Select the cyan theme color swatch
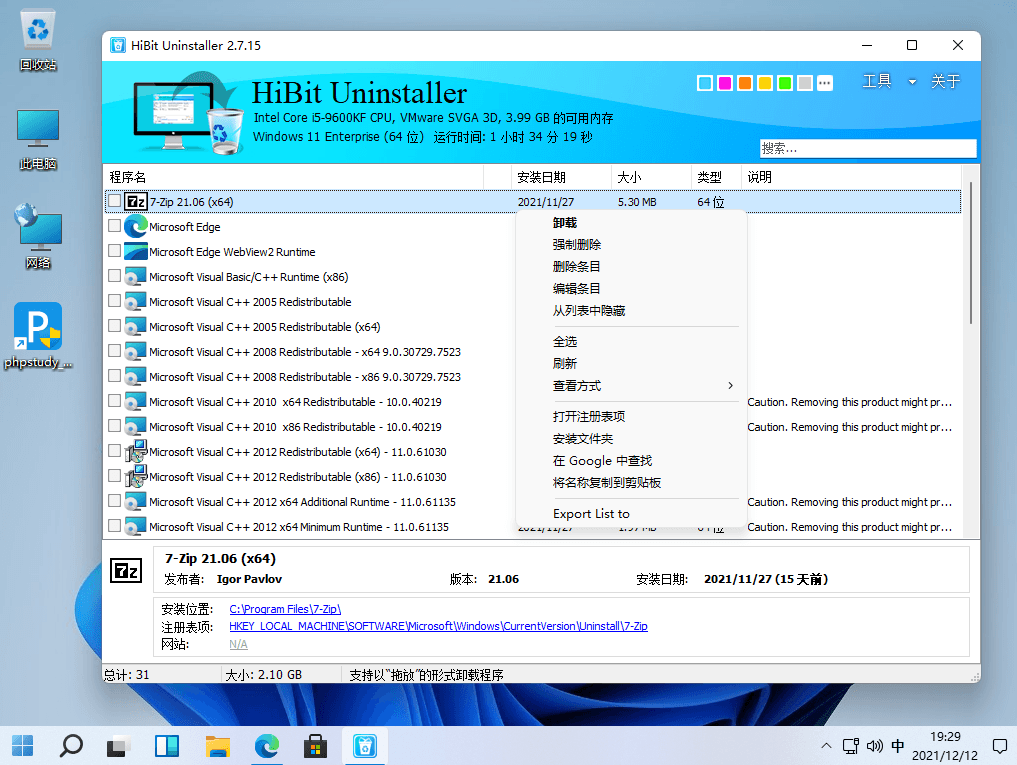The height and width of the screenshot is (765, 1017). (705, 83)
